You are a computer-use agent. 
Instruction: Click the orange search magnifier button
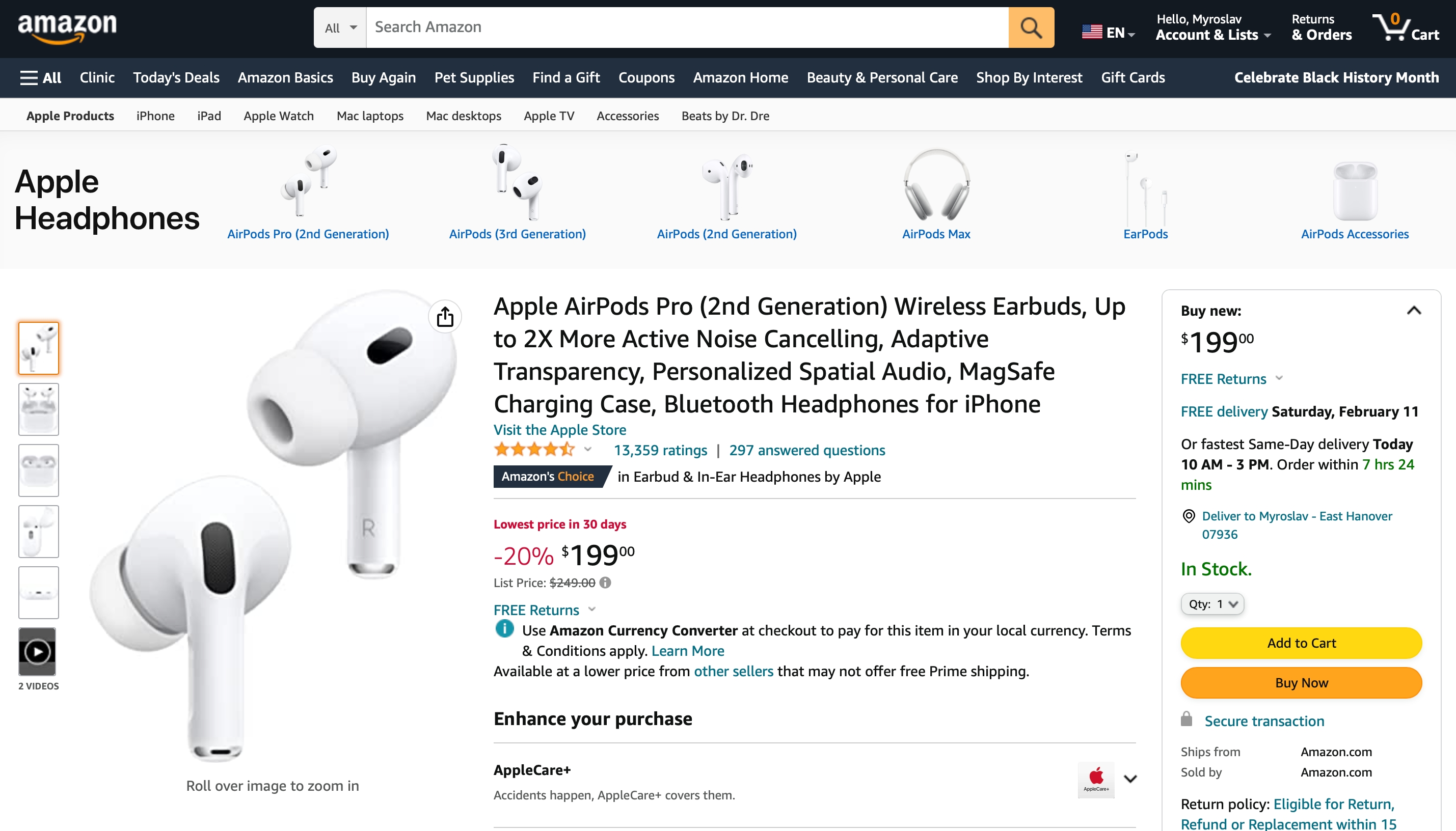pos(1031,27)
